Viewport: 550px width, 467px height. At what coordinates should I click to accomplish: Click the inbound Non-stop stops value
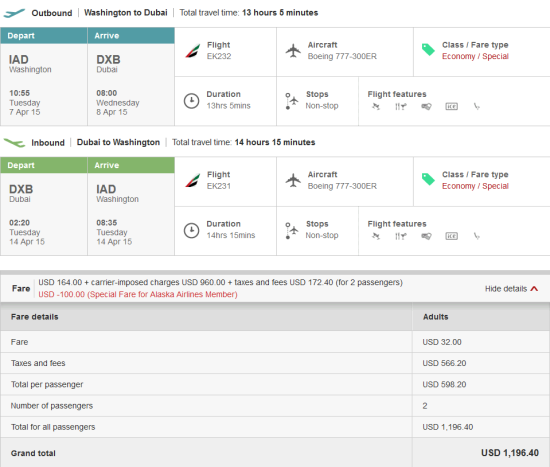point(322,235)
